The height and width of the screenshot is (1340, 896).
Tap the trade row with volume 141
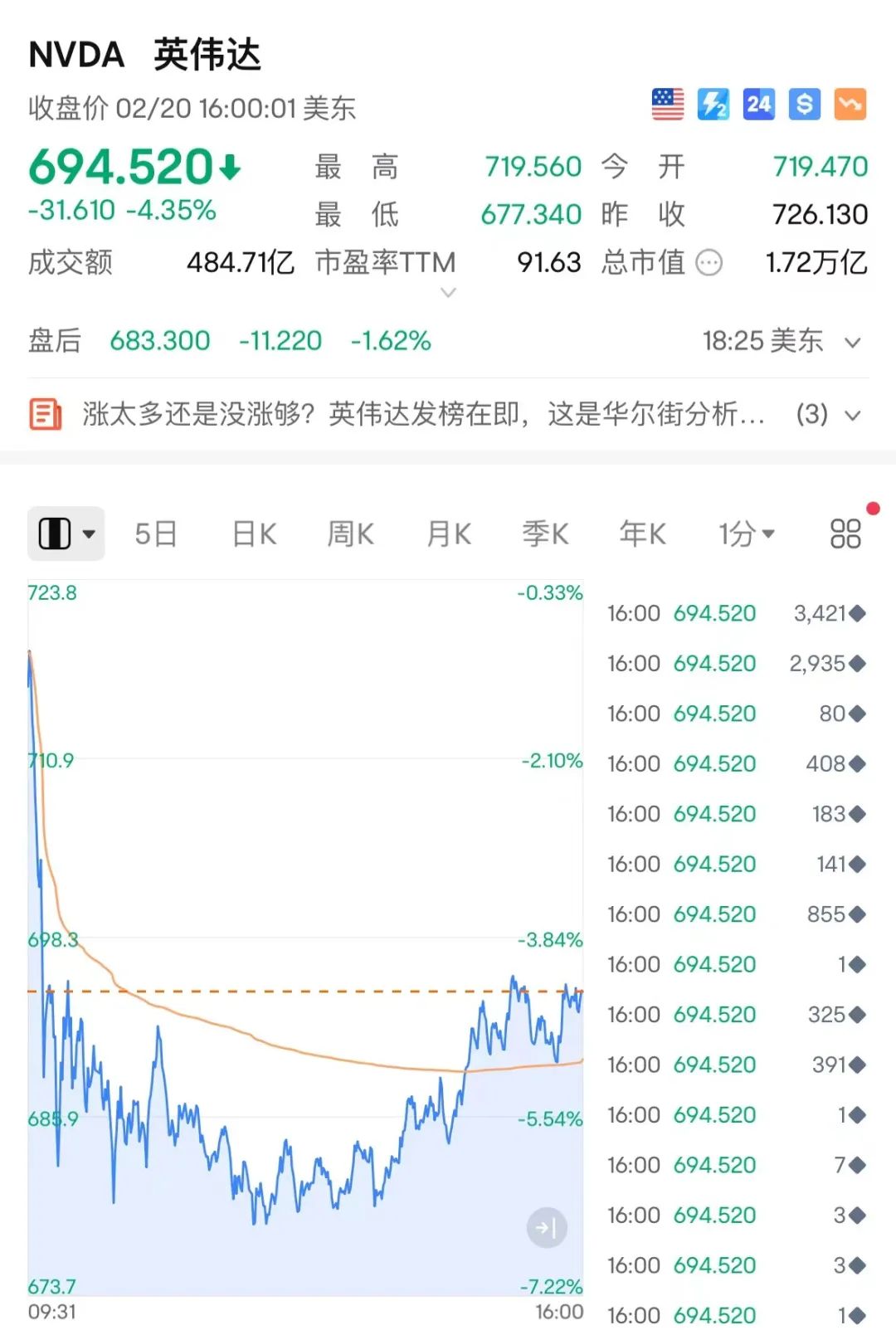pos(737,865)
